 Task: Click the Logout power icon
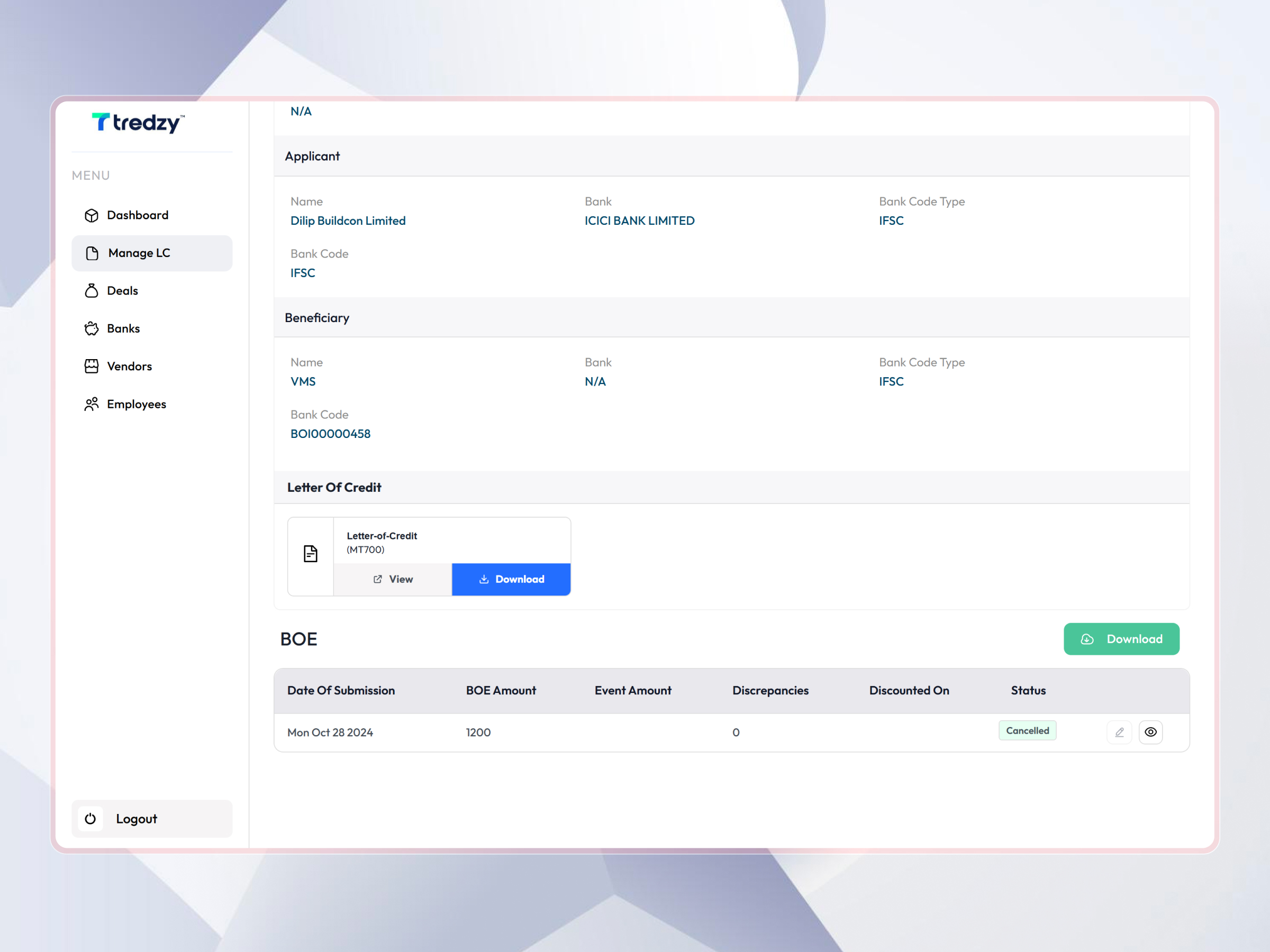90,819
